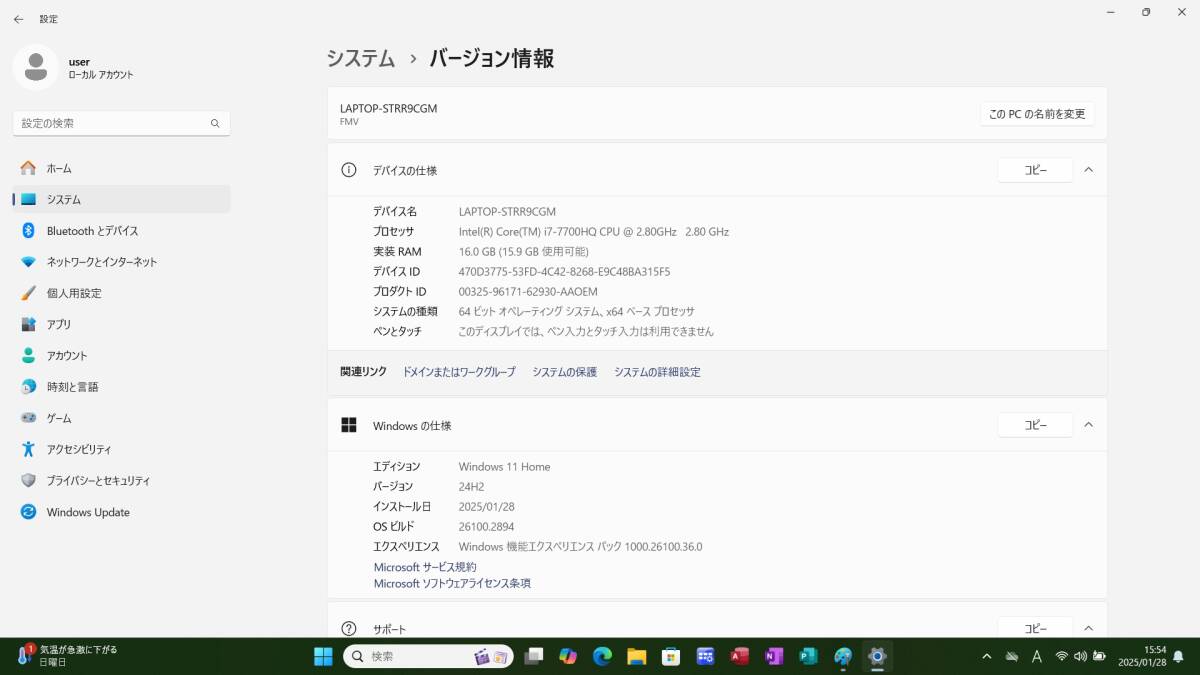Click この PC の名前を変更 button

pos(1037,114)
